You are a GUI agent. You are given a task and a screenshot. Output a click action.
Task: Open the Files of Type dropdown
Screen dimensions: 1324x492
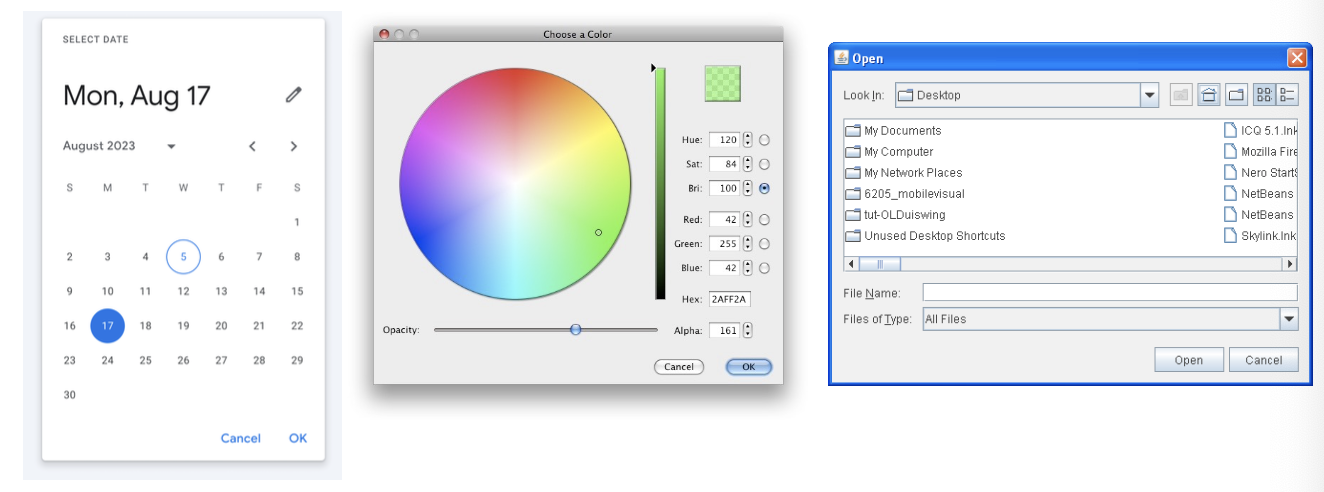click(1288, 319)
